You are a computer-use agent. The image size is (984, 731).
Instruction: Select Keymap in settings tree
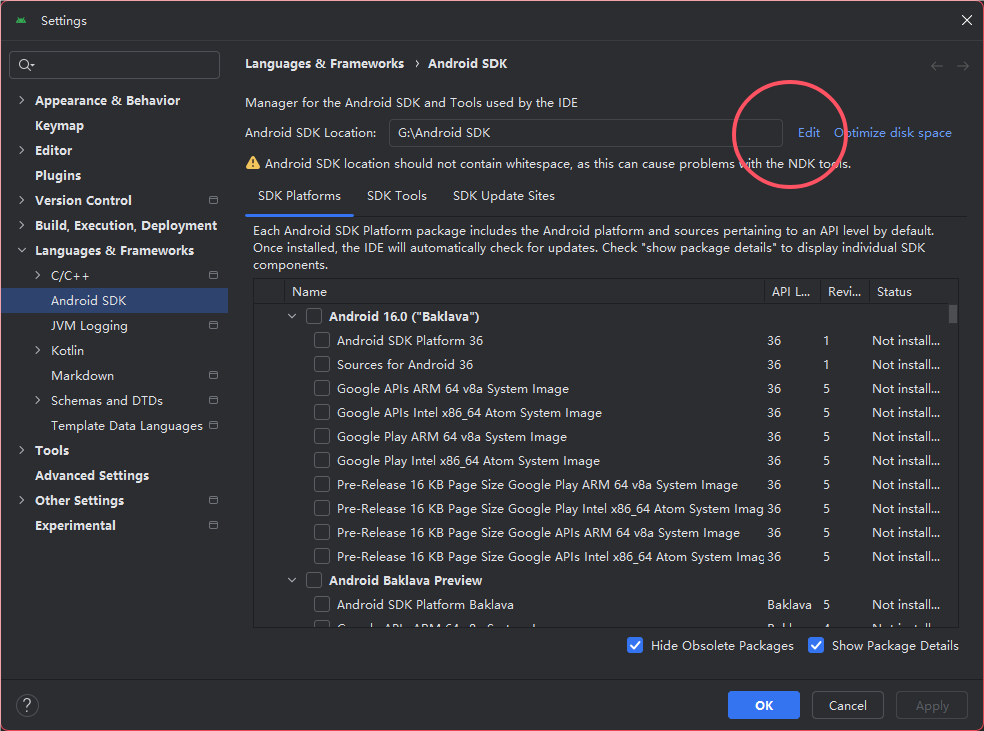tap(59, 125)
